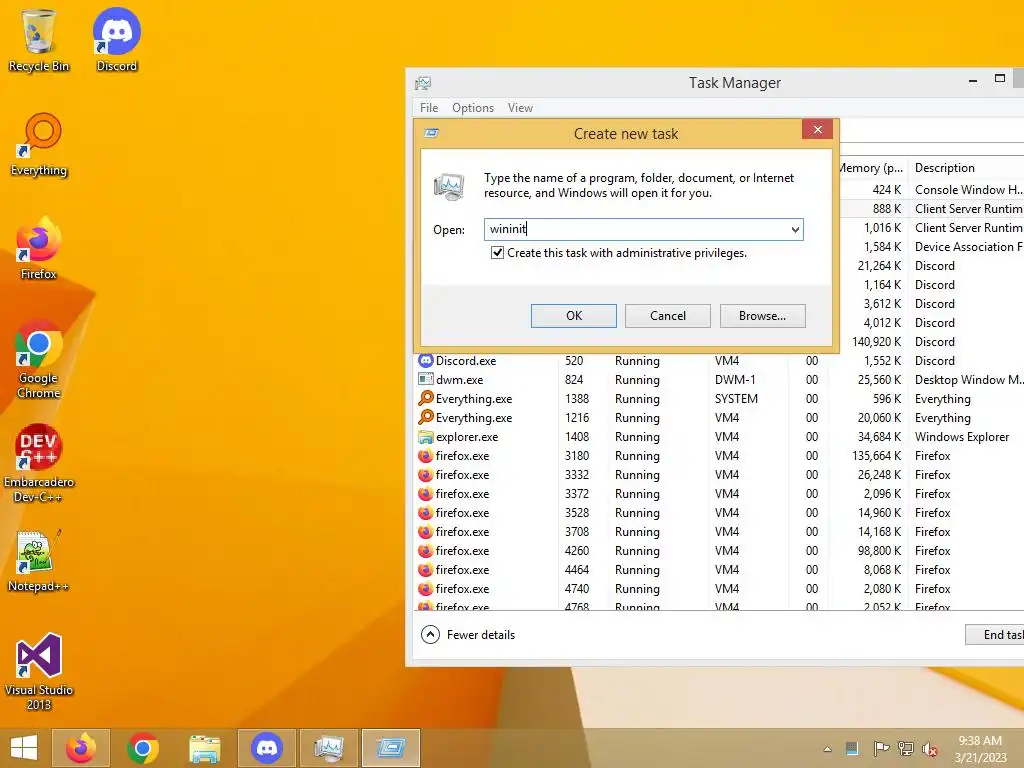Click the Create new task dialog title icon
Screen dimensions: 1024x768
tap(431, 133)
